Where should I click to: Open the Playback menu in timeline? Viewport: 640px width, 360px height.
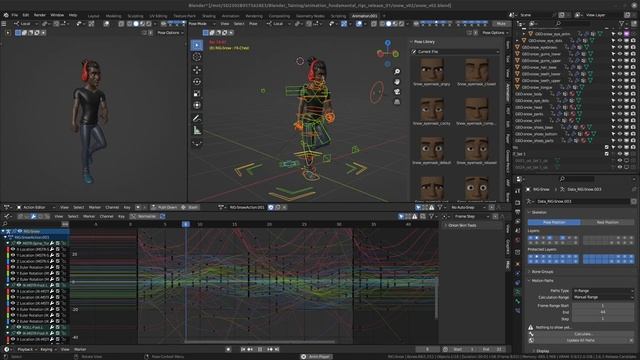26,349
